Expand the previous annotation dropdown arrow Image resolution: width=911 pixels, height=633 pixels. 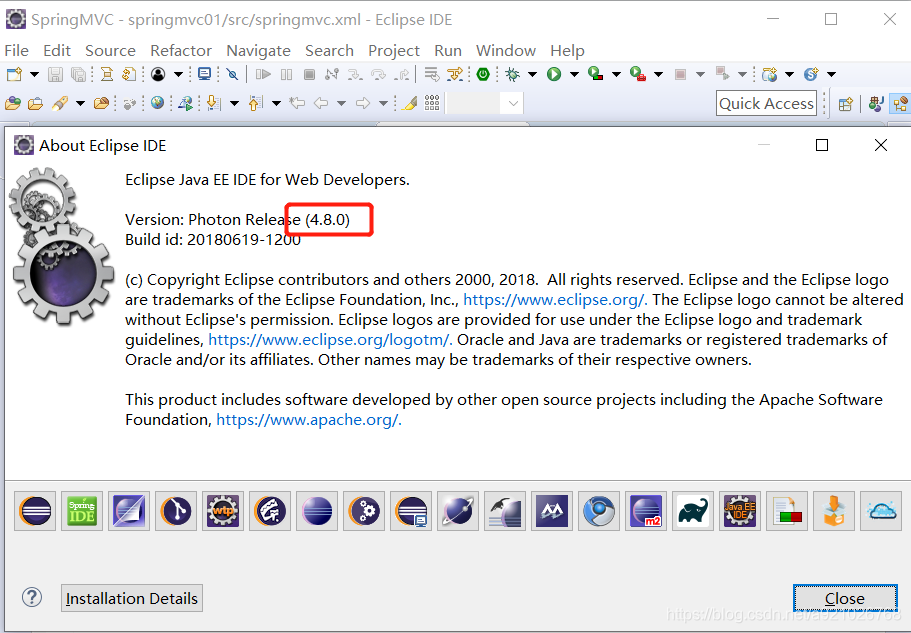point(277,103)
